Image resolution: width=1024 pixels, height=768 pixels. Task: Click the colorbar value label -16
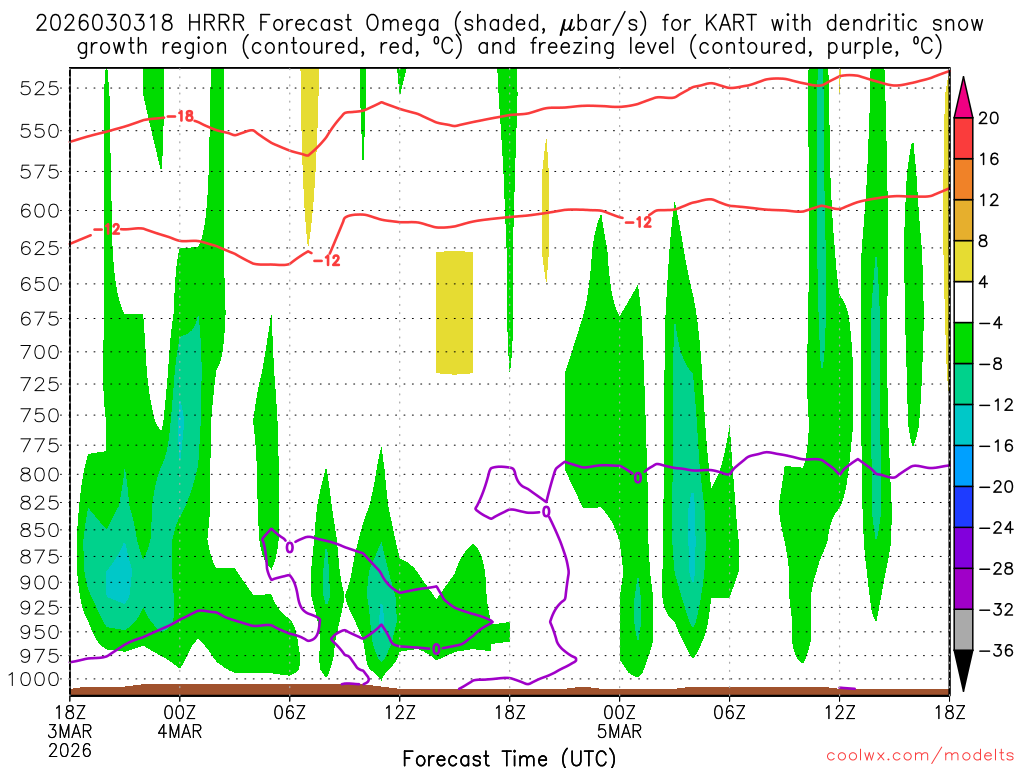pos(997,445)
